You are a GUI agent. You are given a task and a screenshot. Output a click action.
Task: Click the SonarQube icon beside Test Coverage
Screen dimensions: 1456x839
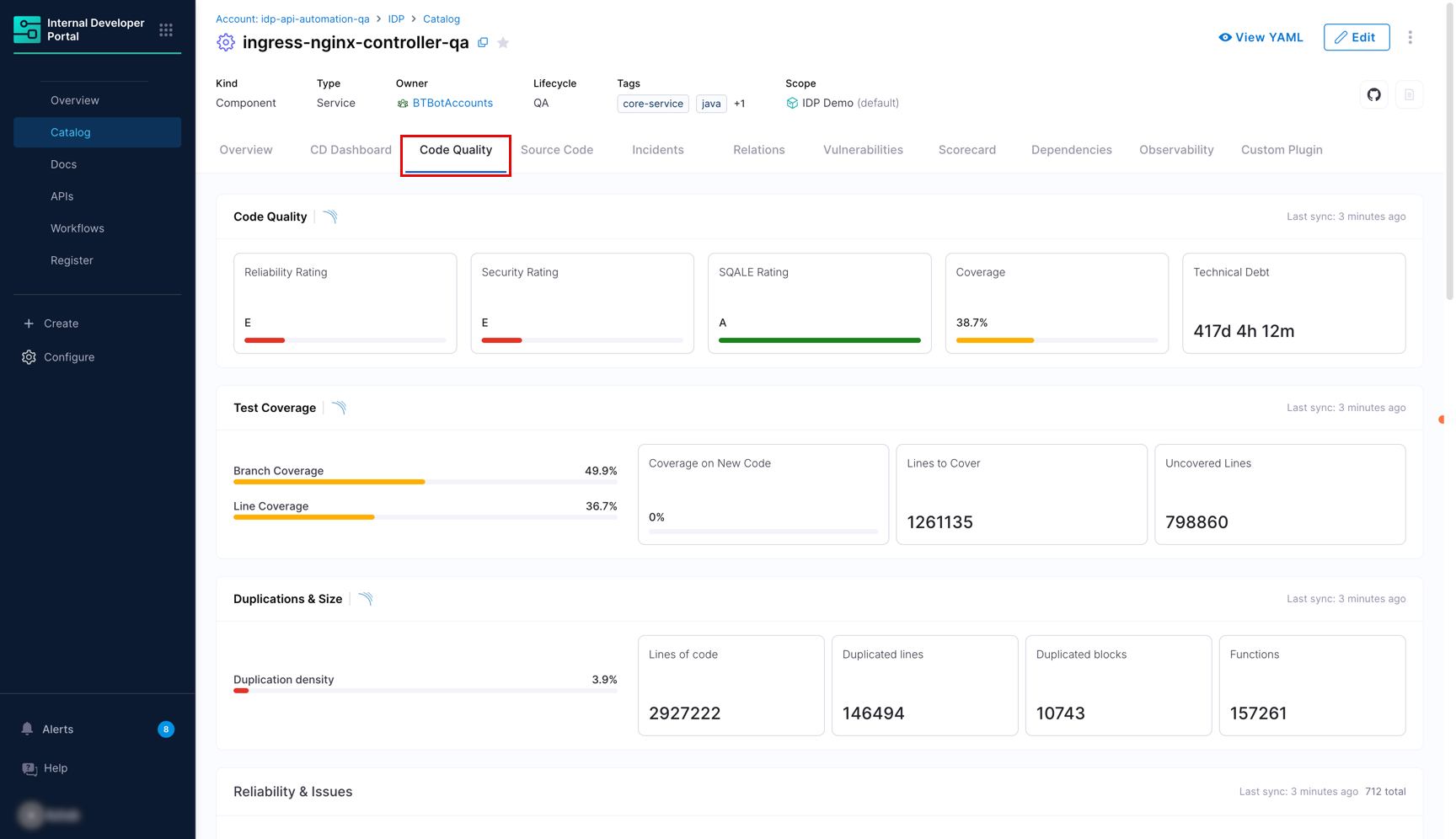[339, 408]
